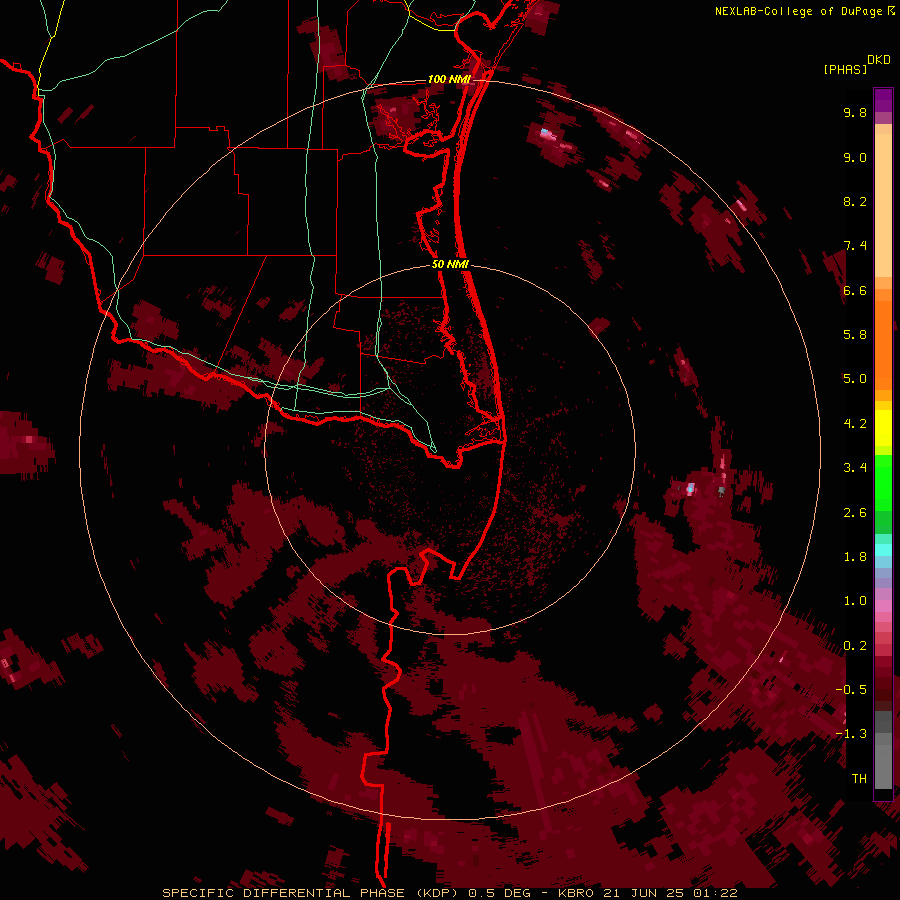
Task: Click the Specific Differential Phase KBRO caption
Action: pyautogui.click(x=449, y=893)
